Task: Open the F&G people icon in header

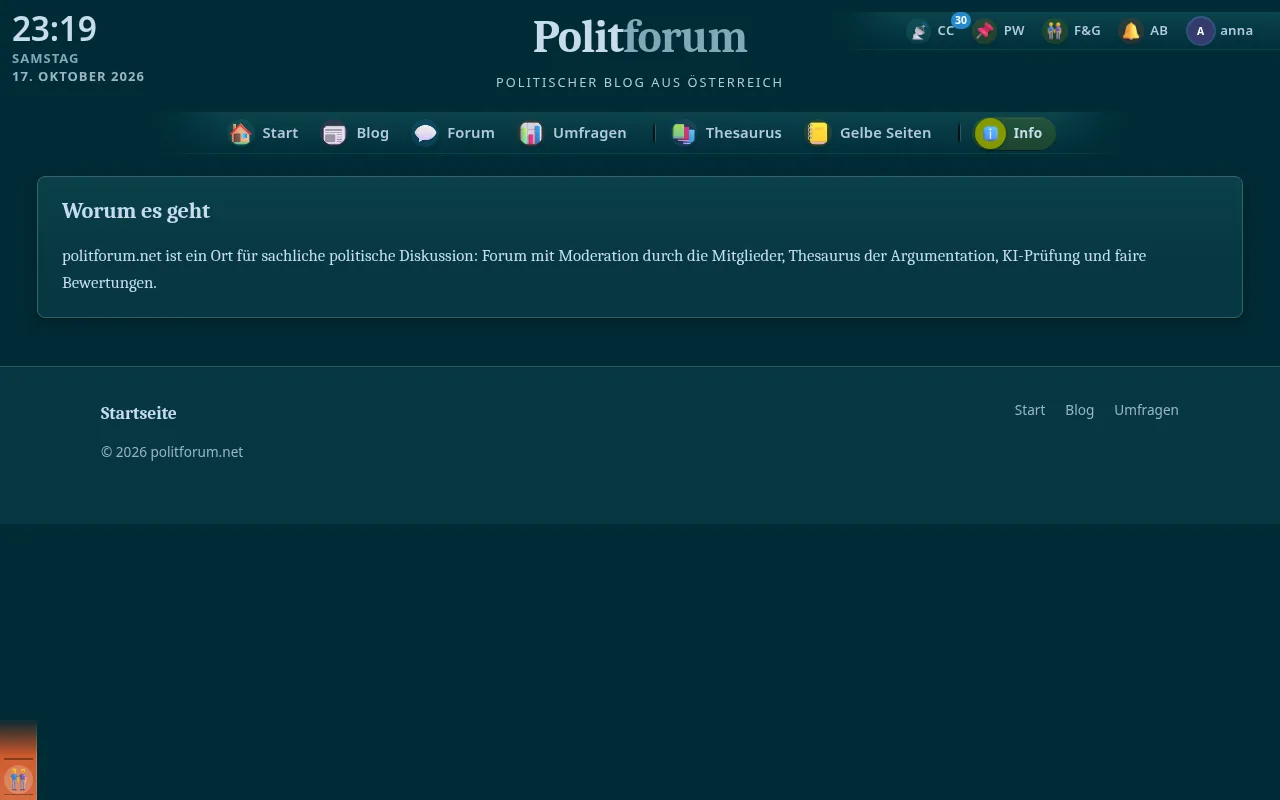Action: coord(1054,31)
